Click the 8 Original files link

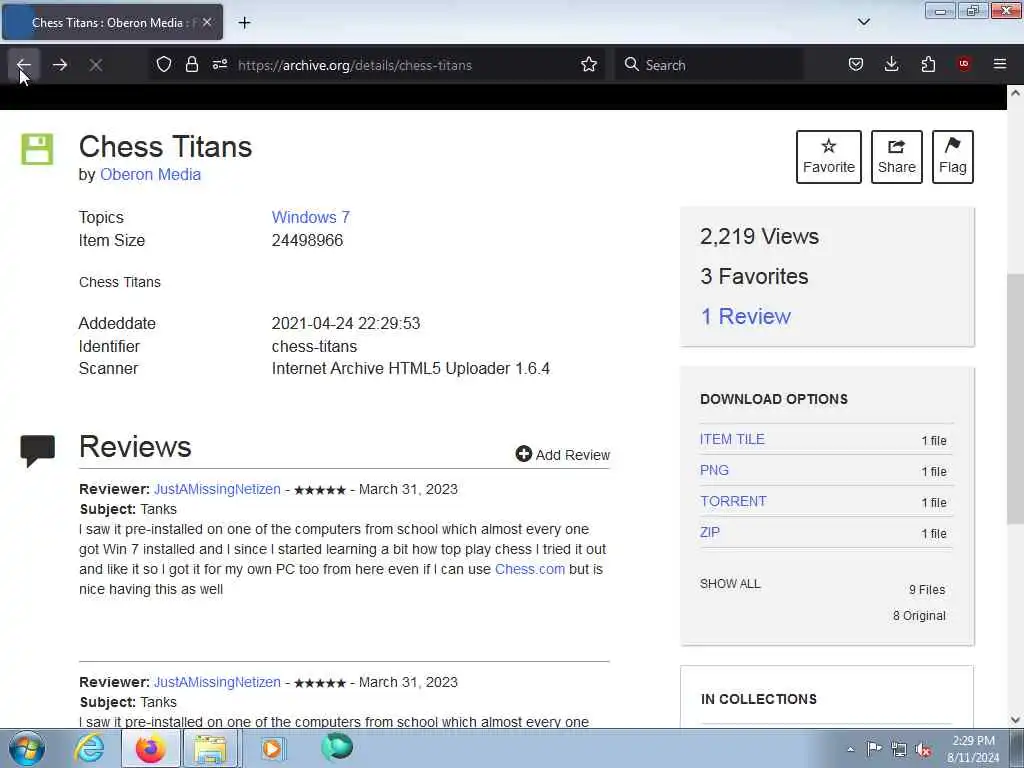[x=919, y=616]
